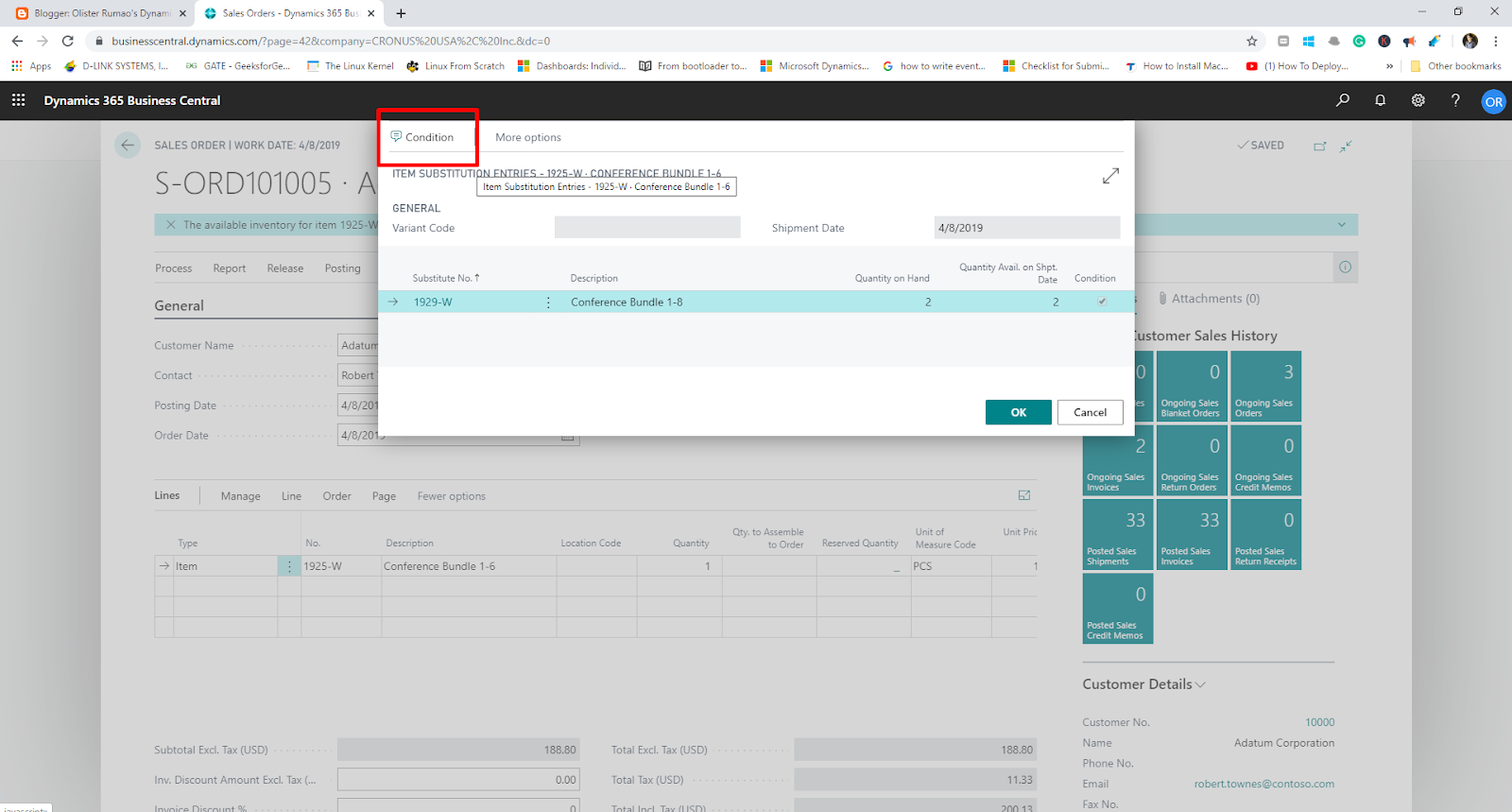Expand the inventory notification details chevron
The width and height of the screenshot is (1512, 812).
(x=1342, y=225)
